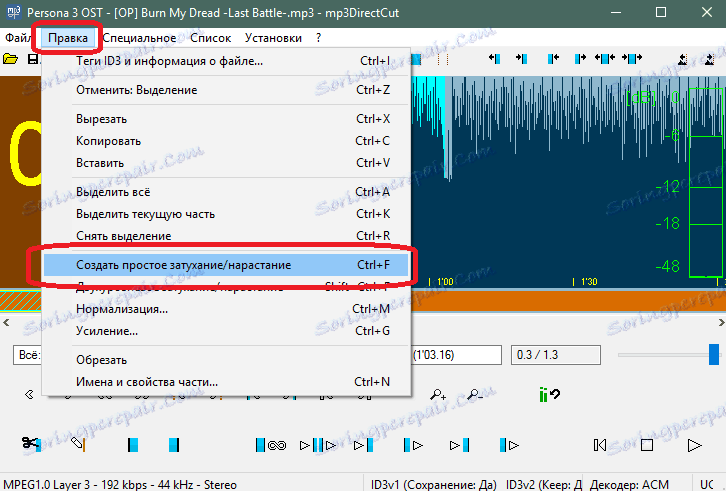Expand selection outward both sides icon
Image resolution: width=726 pixels, height=491 pixels.
[x=605, y=58]
